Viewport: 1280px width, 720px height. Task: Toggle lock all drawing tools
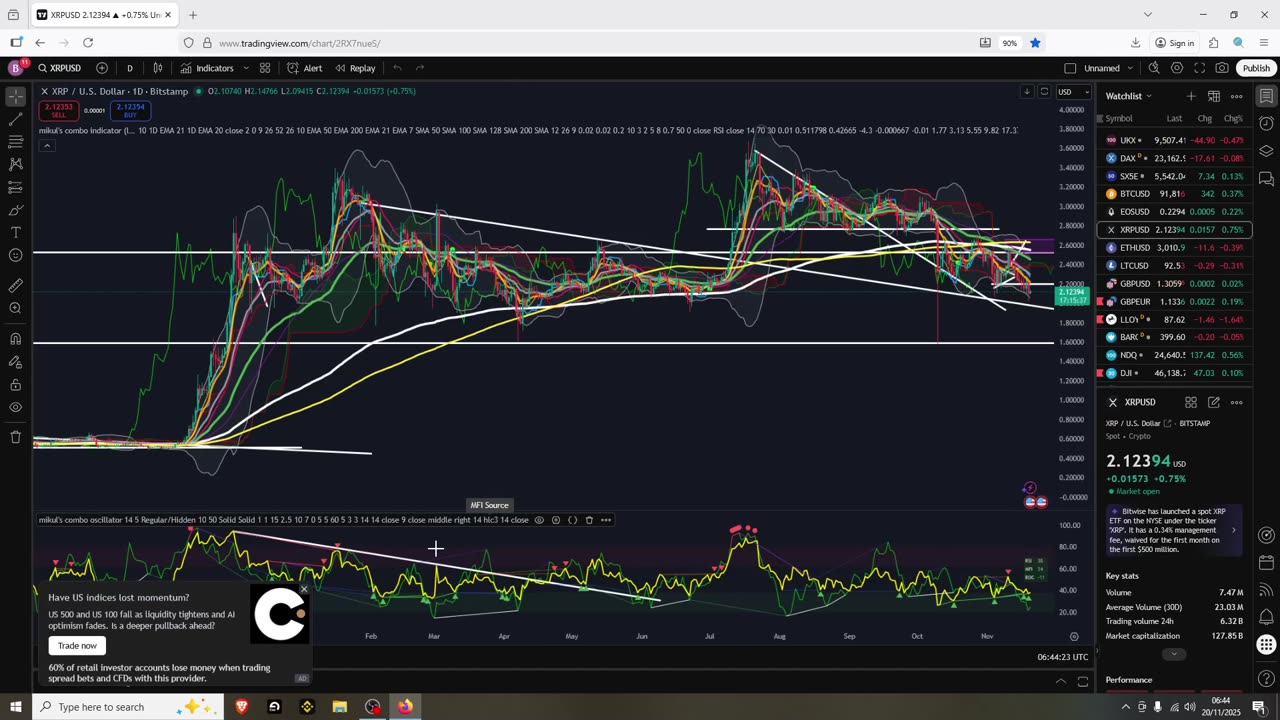point(15,384)
